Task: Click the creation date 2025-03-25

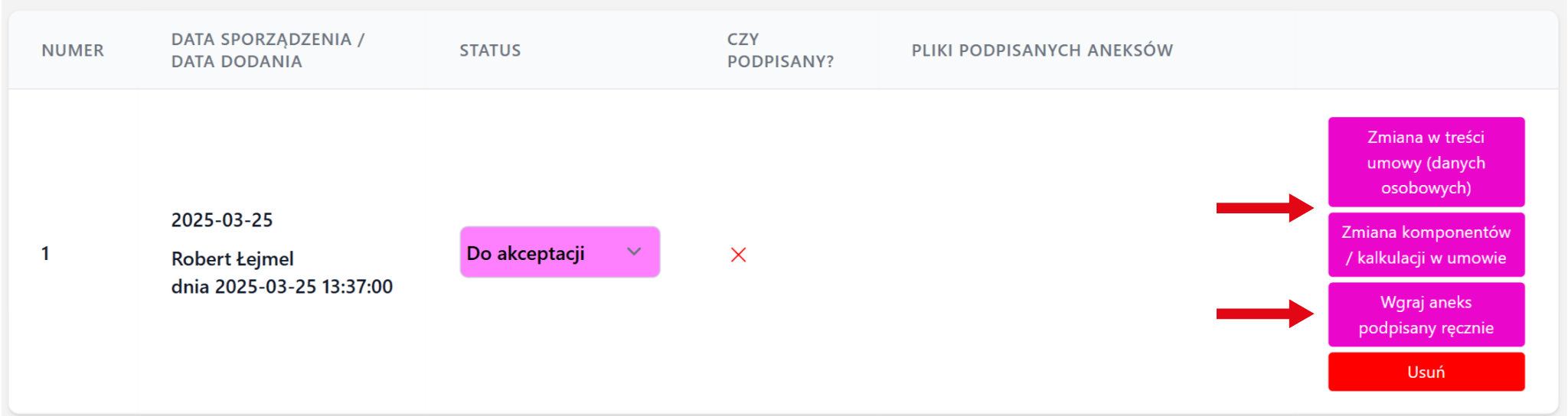Action: [x=222, y=220]
